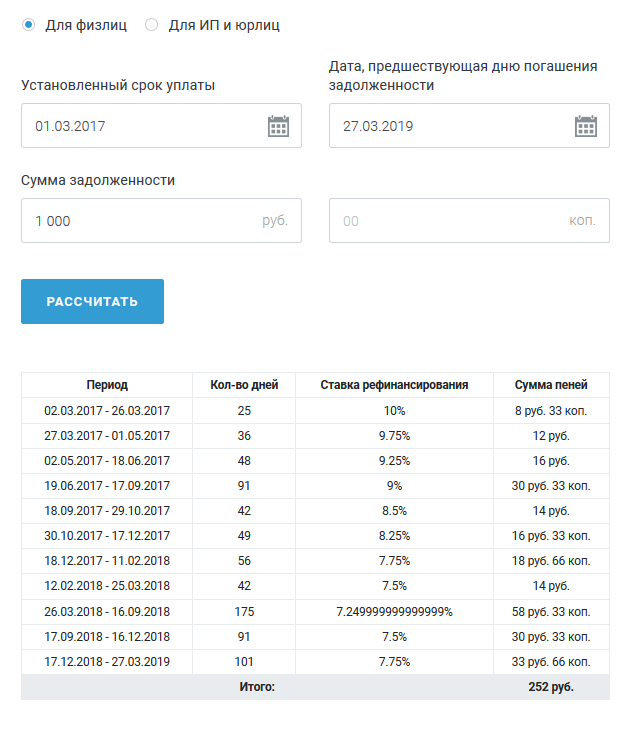Select the 7.249999999999999% rate cell

(x=394, y=612)
